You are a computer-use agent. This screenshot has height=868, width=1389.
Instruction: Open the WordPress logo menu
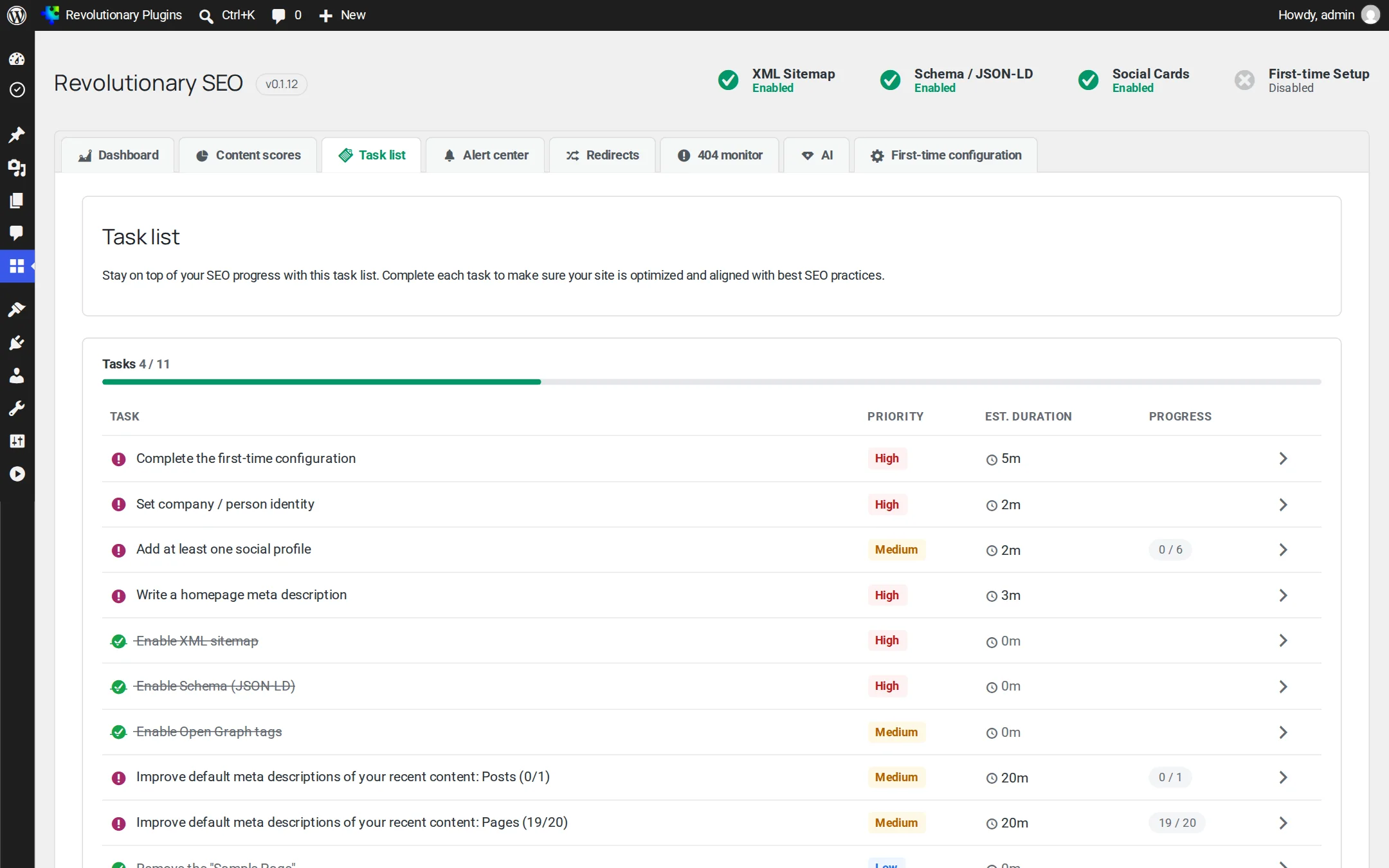(x=17, y=15)
